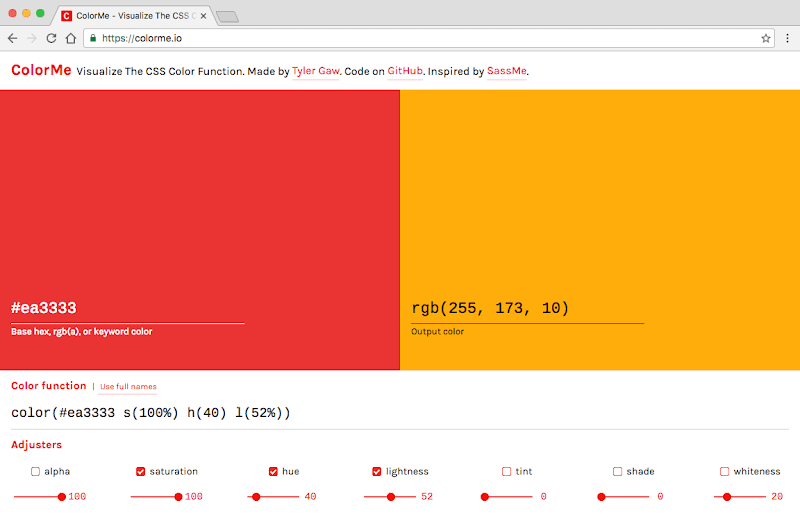Click the Adjusters section heading
Image resolution: width=800 pixels, height=526 pixels.
[36, 445]
